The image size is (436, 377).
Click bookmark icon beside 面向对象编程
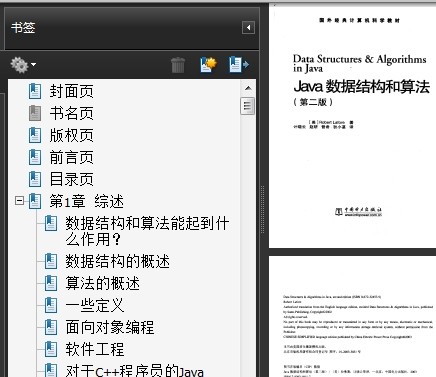point(51,327)
